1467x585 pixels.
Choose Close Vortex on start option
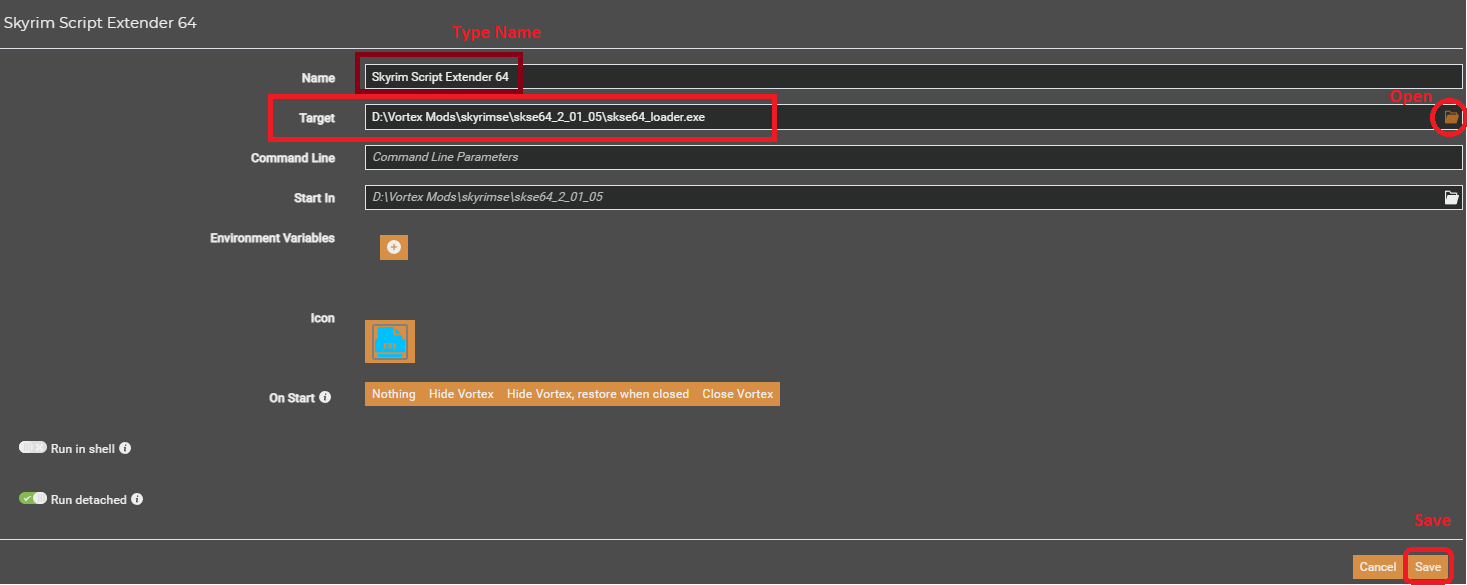(x=738, y=394)
